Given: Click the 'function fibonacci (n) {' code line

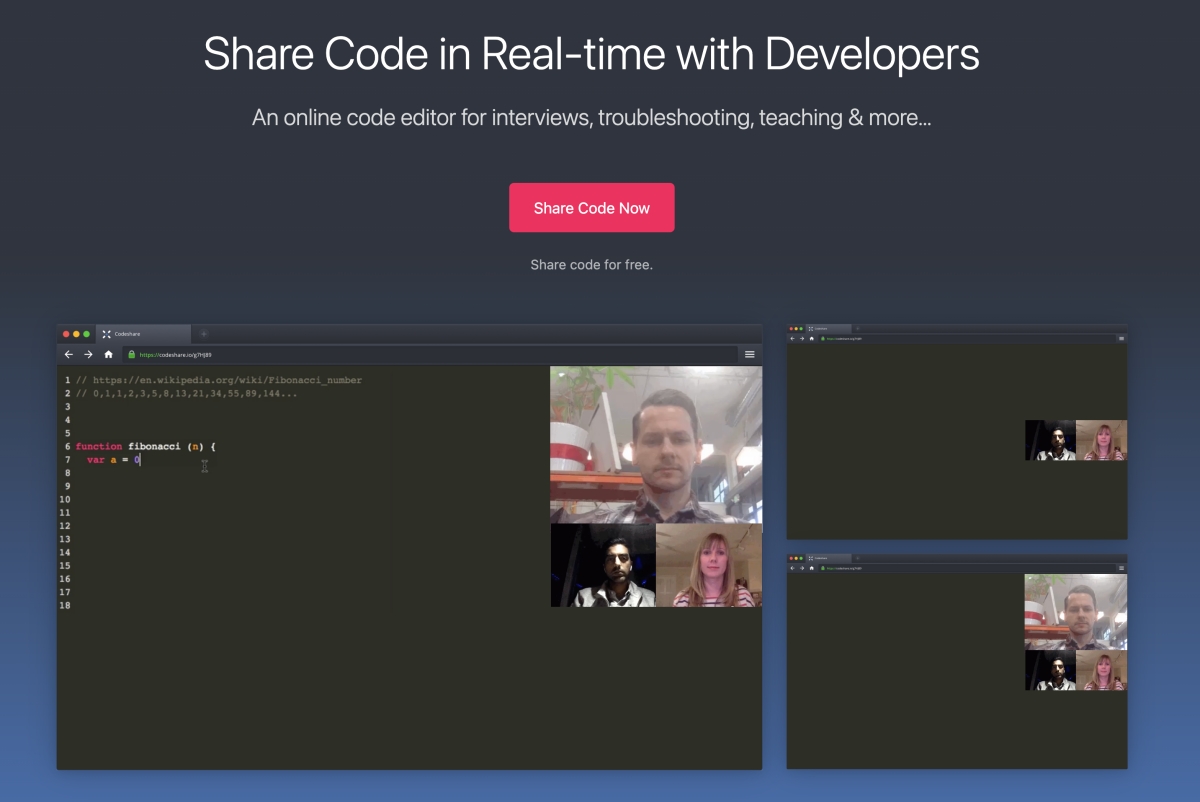Looking at the screenshot, I should tap(146, 446).
